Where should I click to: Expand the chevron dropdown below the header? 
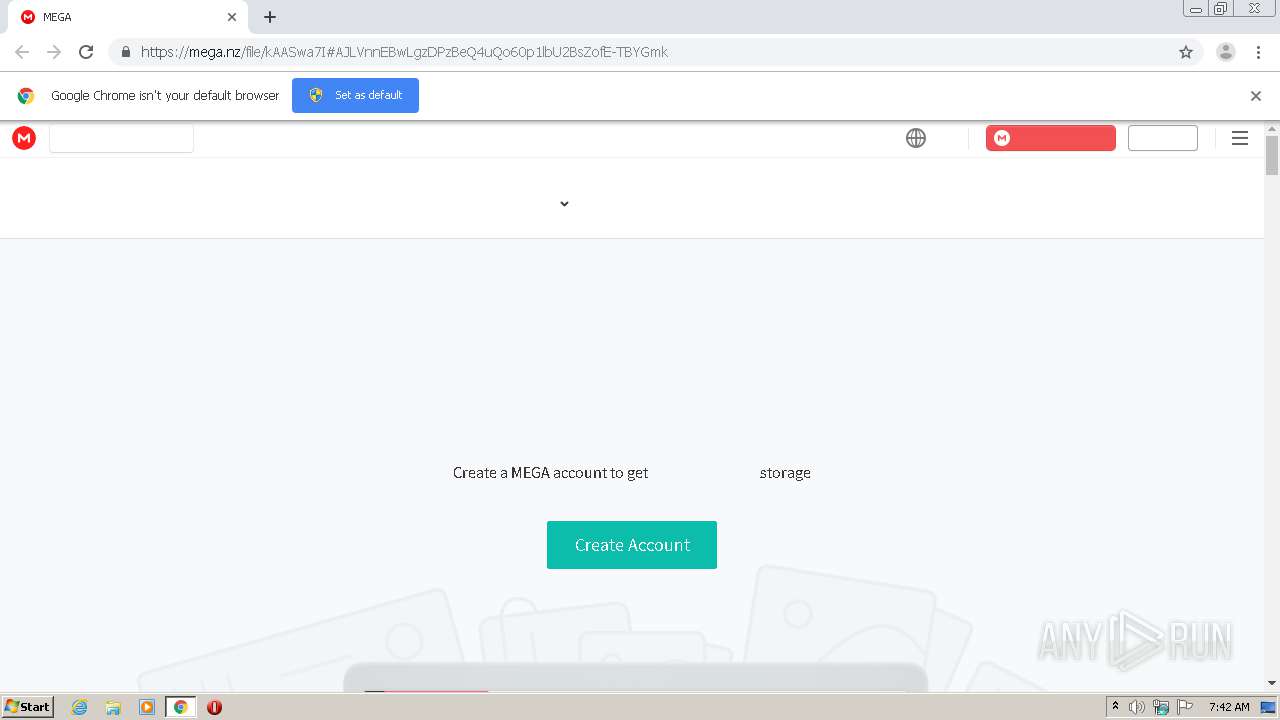pyautogui.click(x=564, y=204)
